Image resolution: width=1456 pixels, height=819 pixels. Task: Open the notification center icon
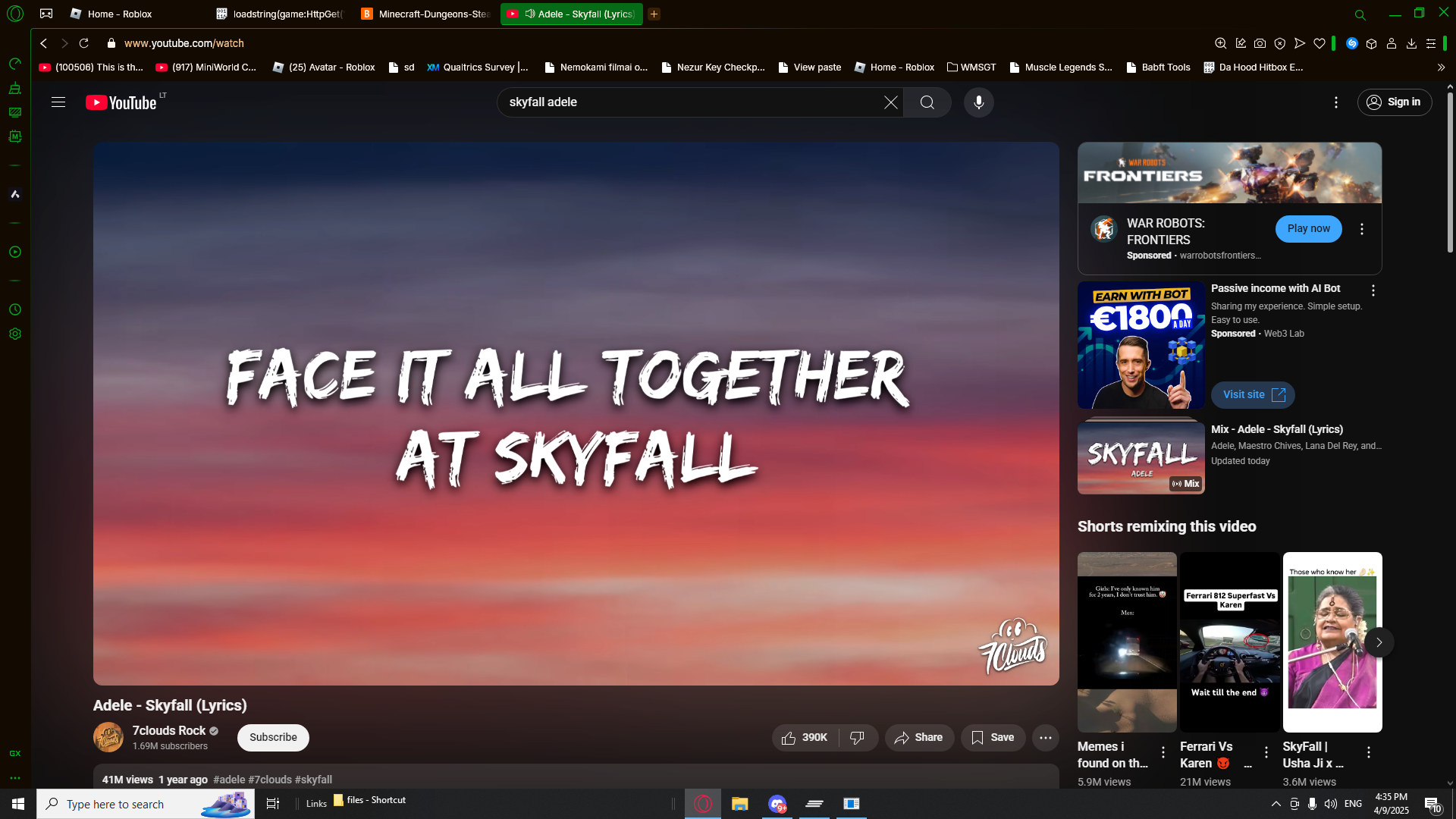point(1432,805)
